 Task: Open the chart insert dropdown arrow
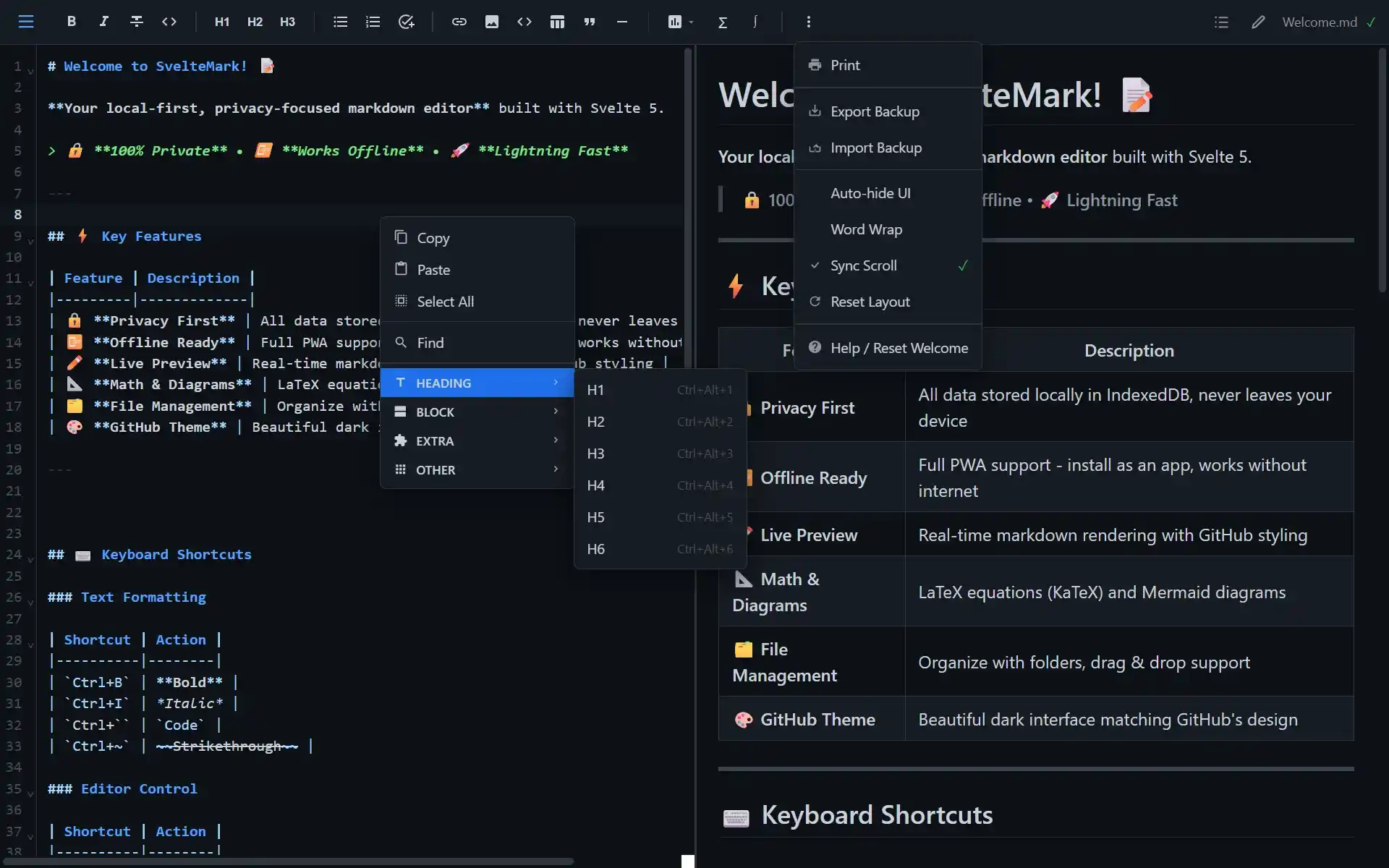691,22
